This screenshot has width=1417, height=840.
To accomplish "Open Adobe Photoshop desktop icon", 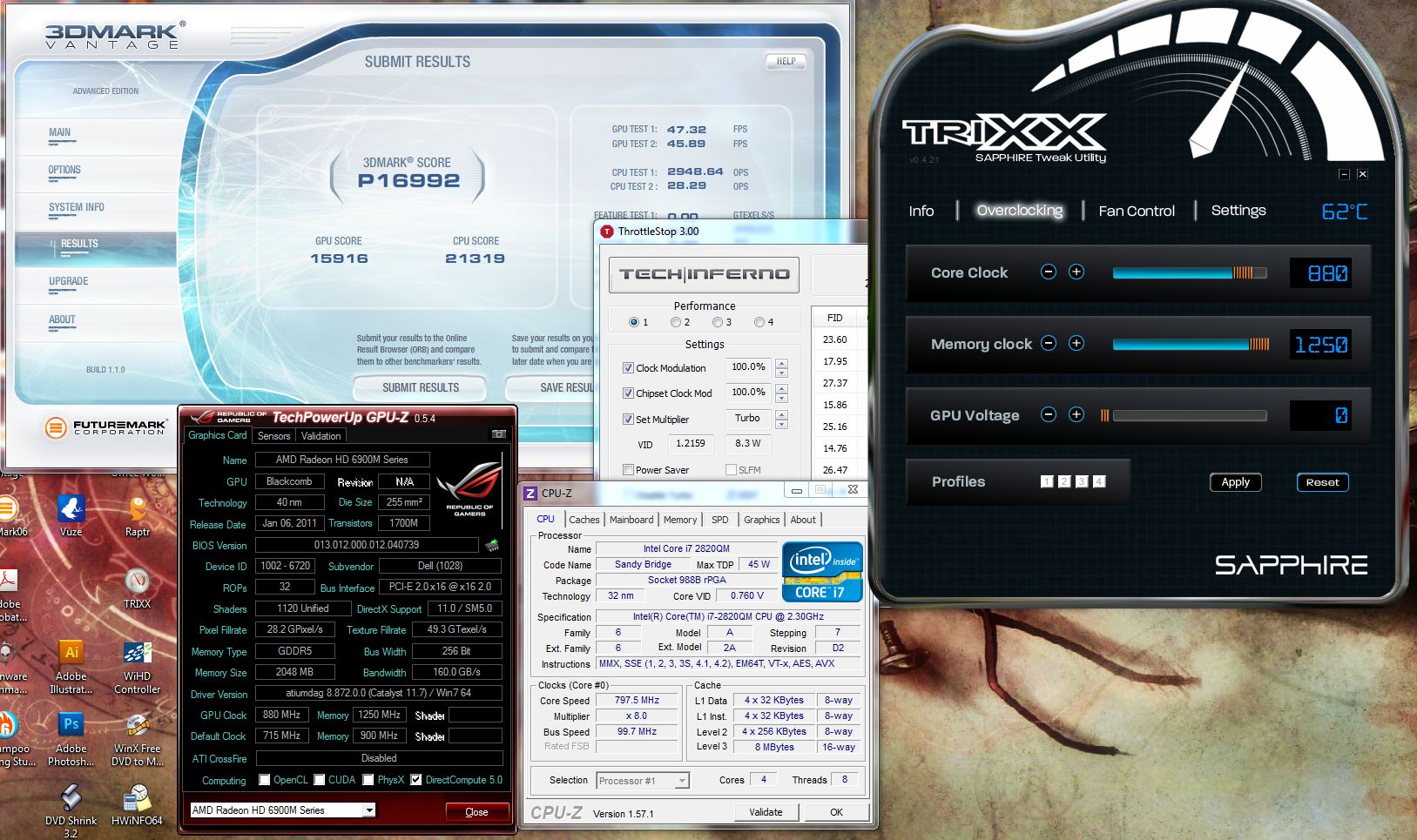I will (71, 740).
